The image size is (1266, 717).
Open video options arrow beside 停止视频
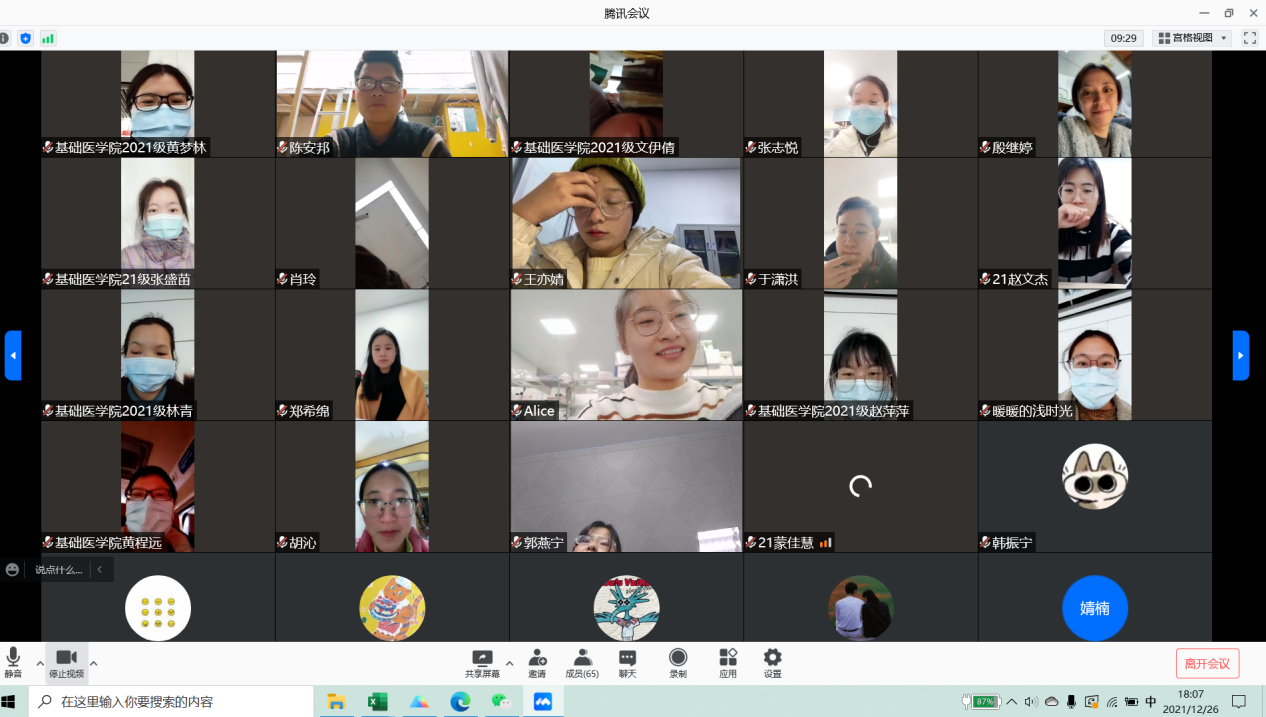click(94, 662)
